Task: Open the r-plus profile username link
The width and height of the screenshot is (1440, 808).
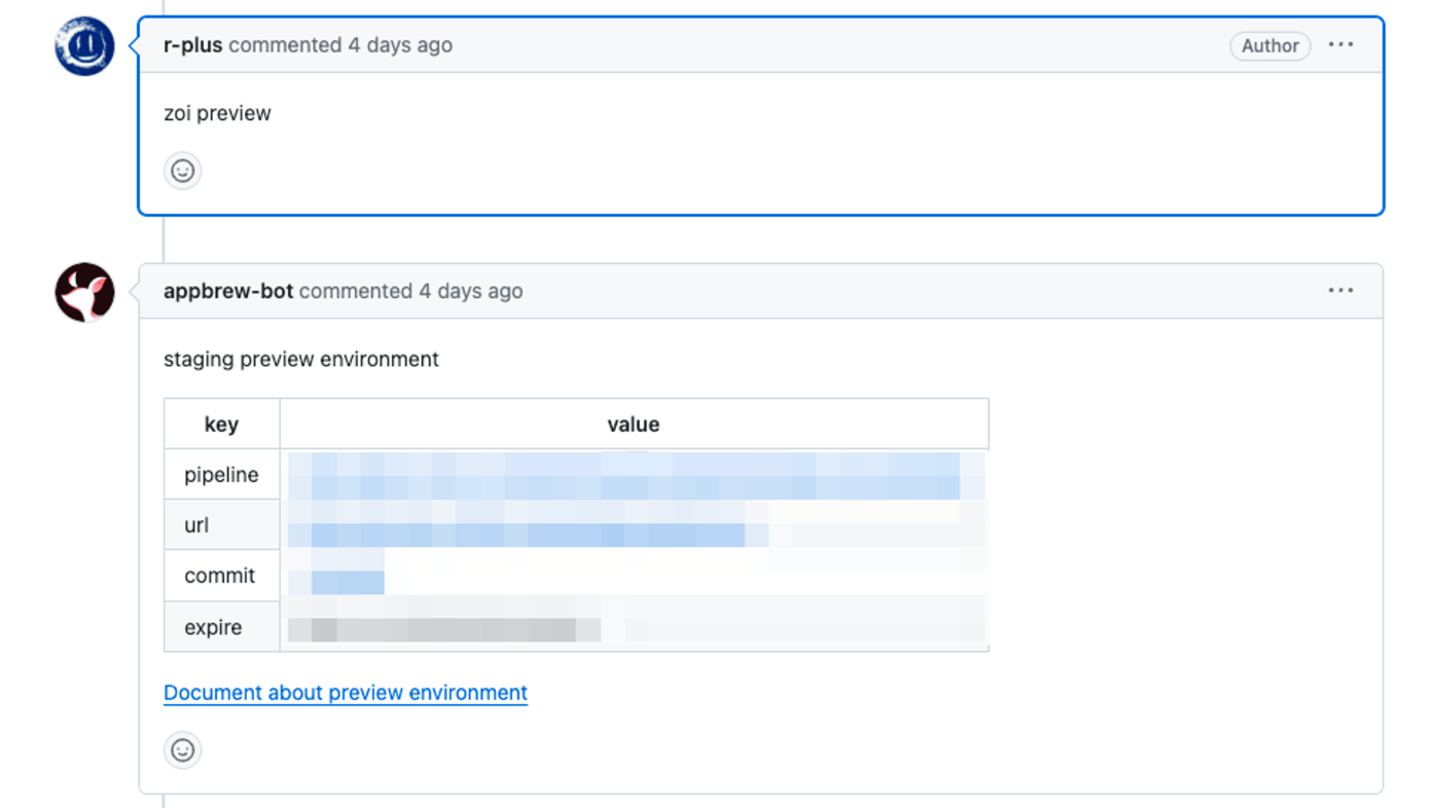Action: tap(193, 45)
